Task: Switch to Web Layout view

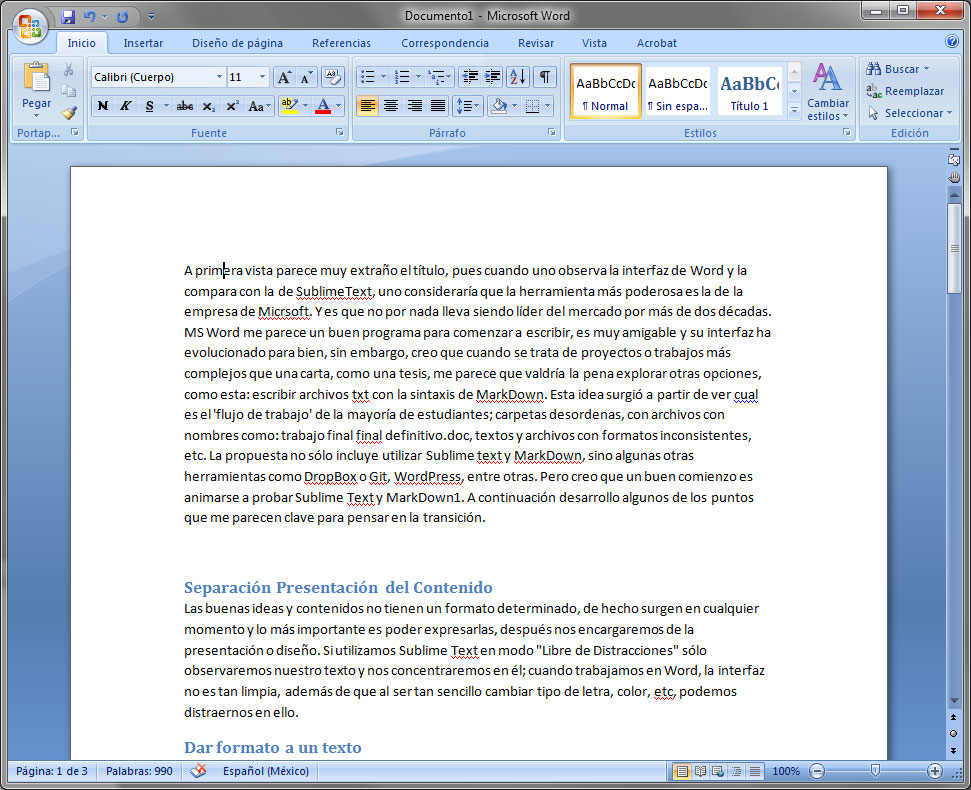Action: (x=718, y=771)
